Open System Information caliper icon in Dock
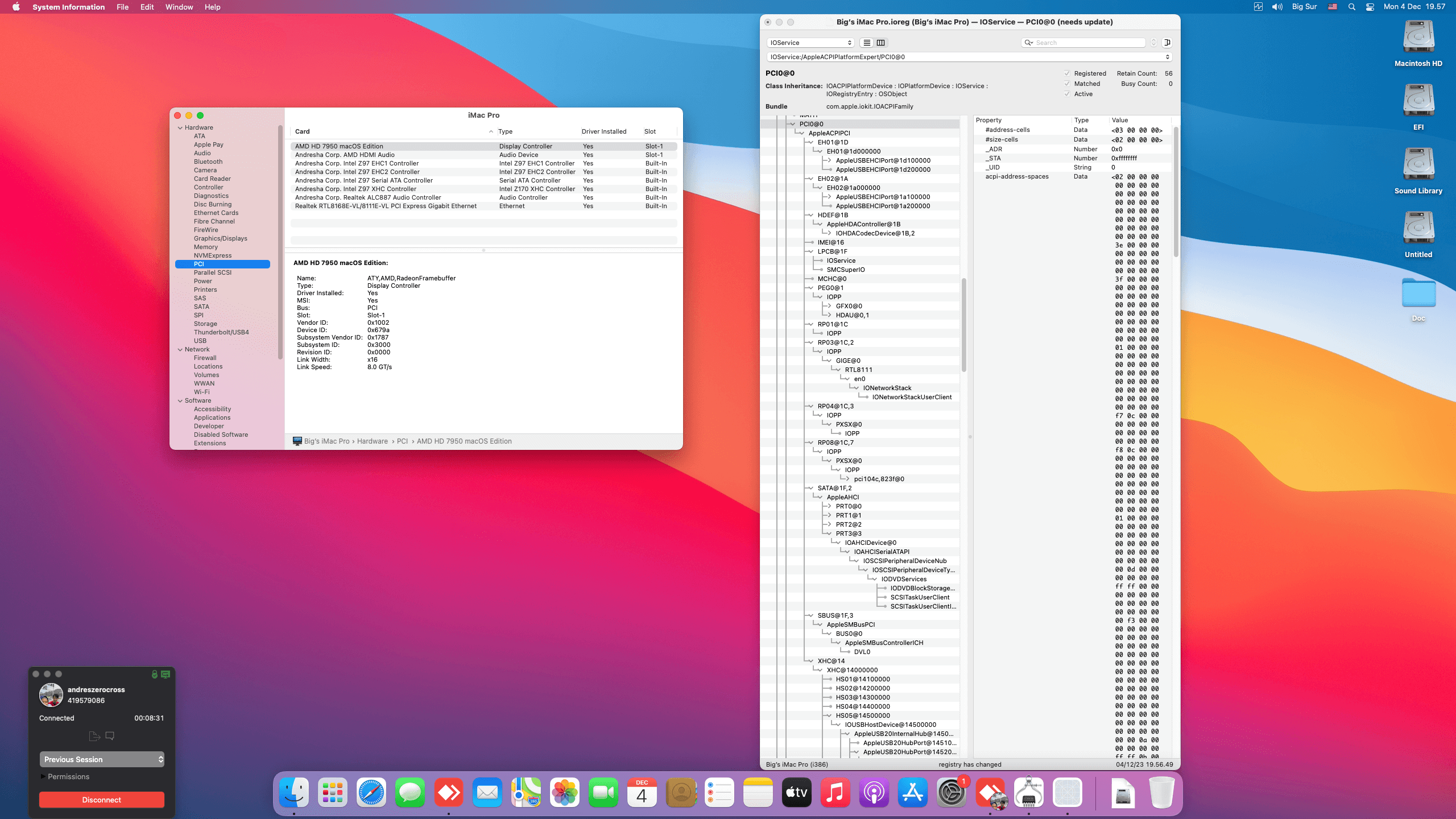 coord(1029,792)
